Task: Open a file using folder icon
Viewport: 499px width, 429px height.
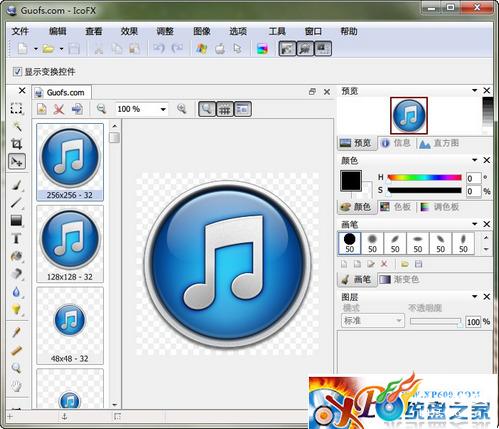Action: tap(48, 49)
